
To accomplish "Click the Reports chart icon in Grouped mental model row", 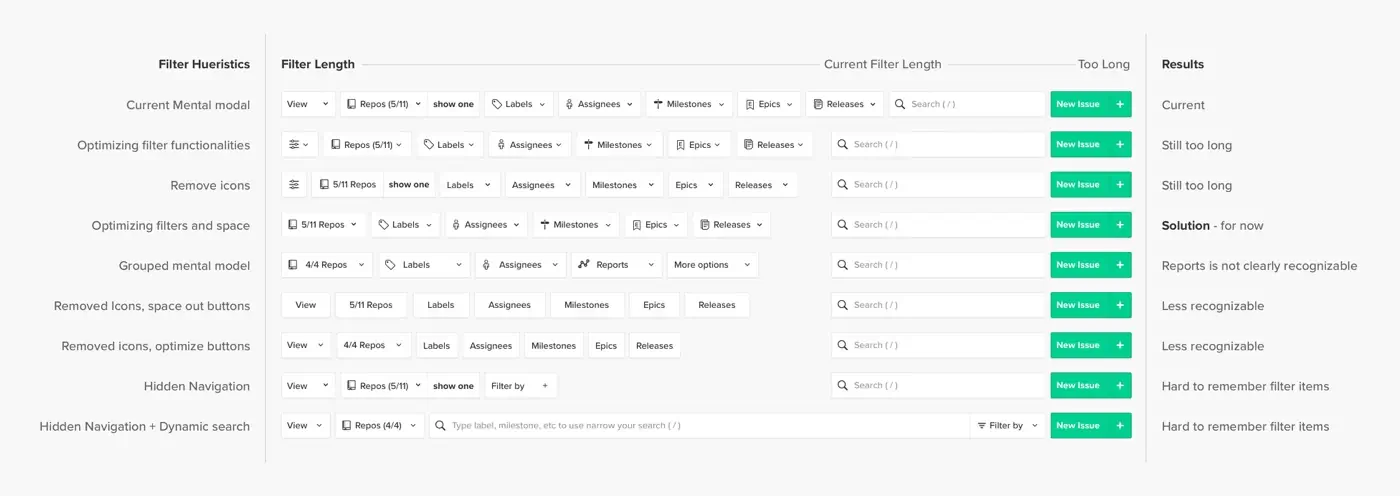I will pos(584,265).
